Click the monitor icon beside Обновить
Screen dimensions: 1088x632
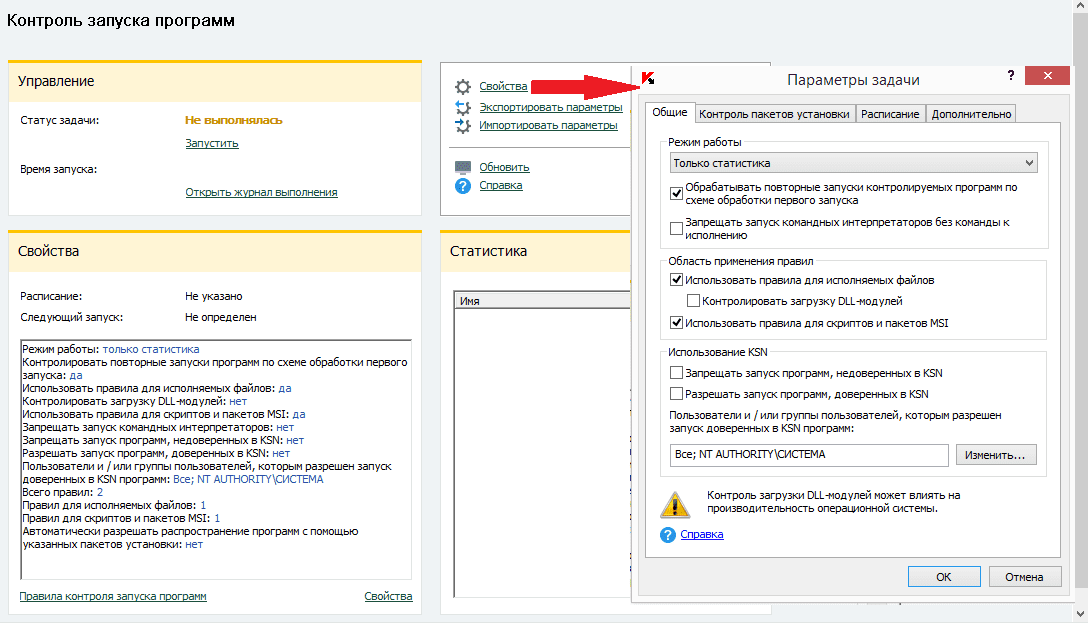click(x=462, y=167)
